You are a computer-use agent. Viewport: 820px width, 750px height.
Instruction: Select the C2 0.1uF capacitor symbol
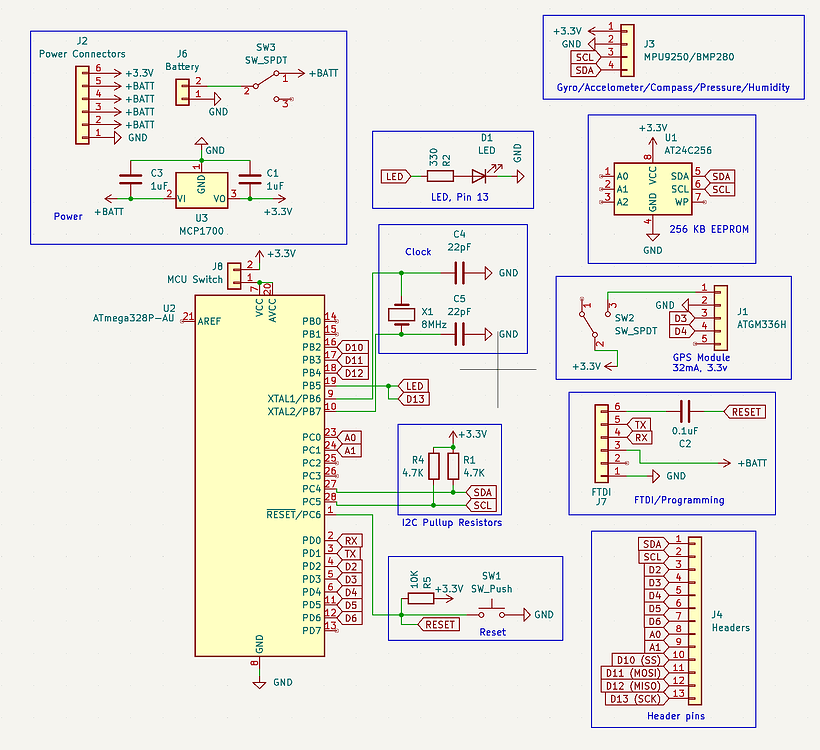click(x=684, y=411)
